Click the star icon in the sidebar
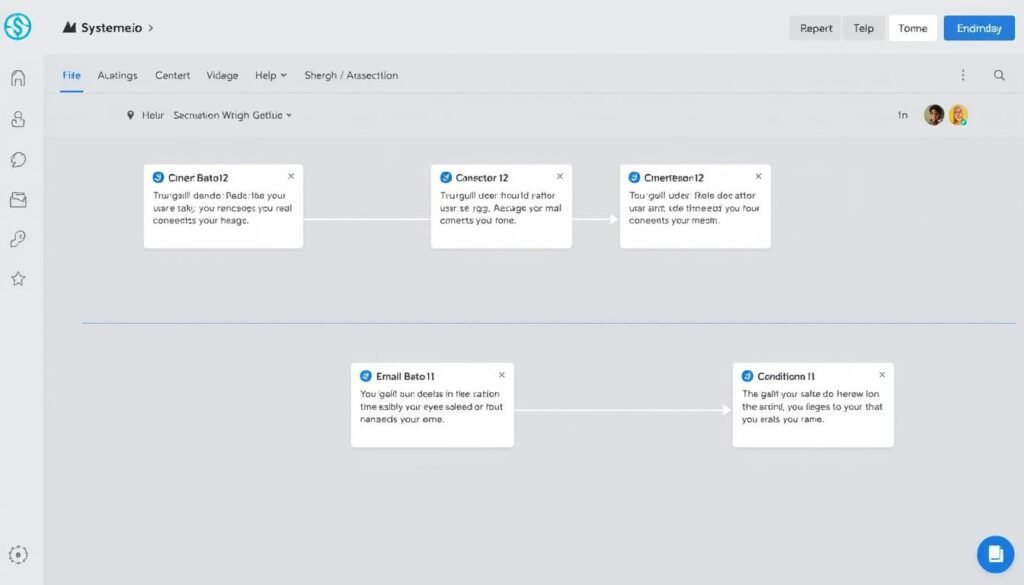Screen dimensions: 1024x585 pos(18,280)
